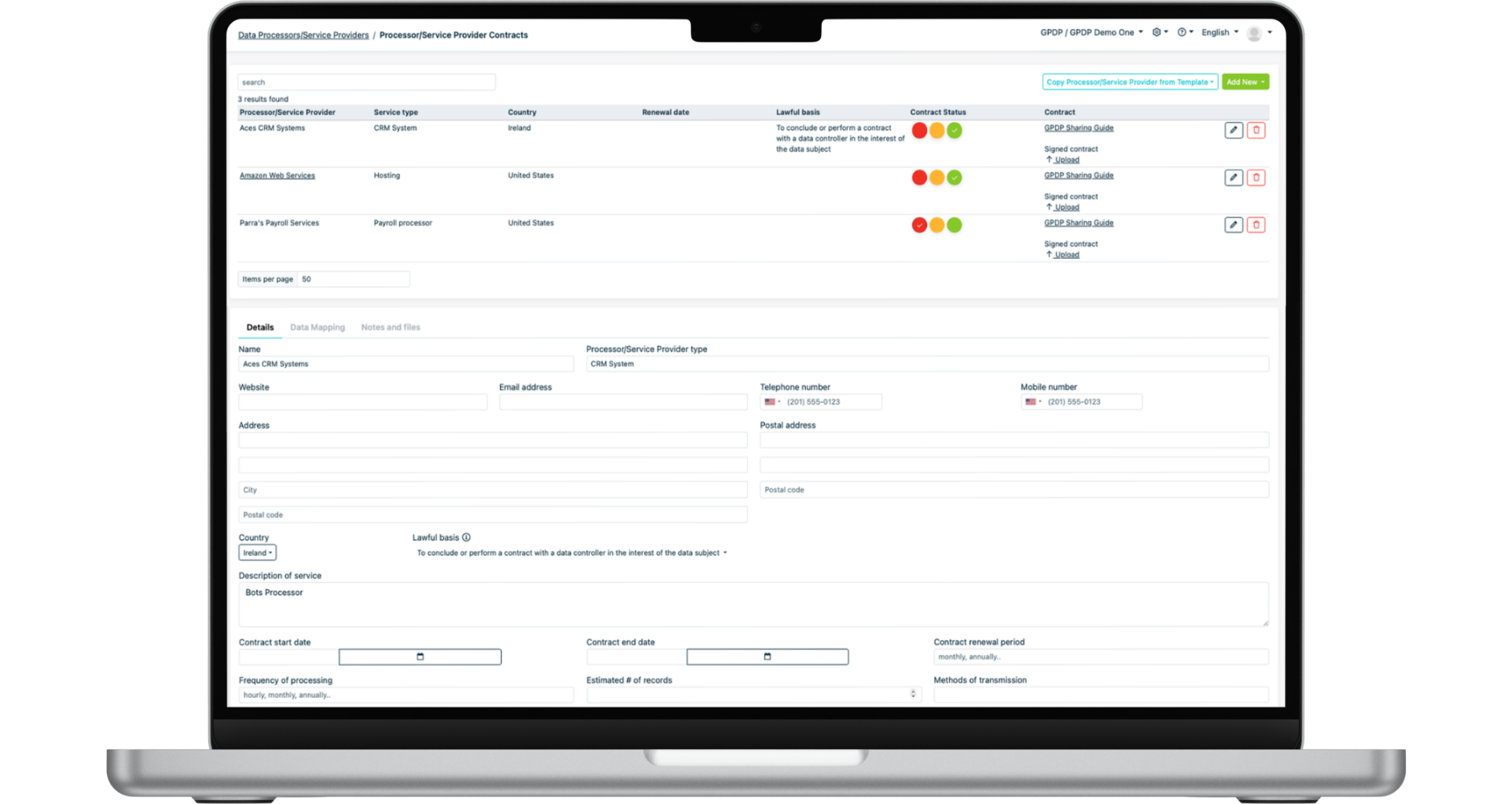Open the Ireland country dropdown
The height and width of the screenshot is (804, 1512).
(x=257, y=552)
